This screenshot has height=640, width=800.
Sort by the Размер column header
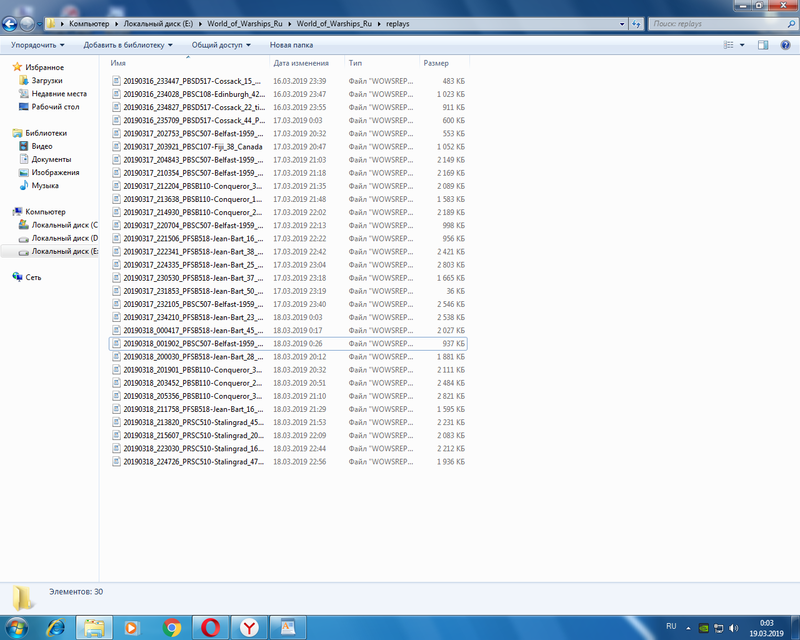(x=444, y=63)
